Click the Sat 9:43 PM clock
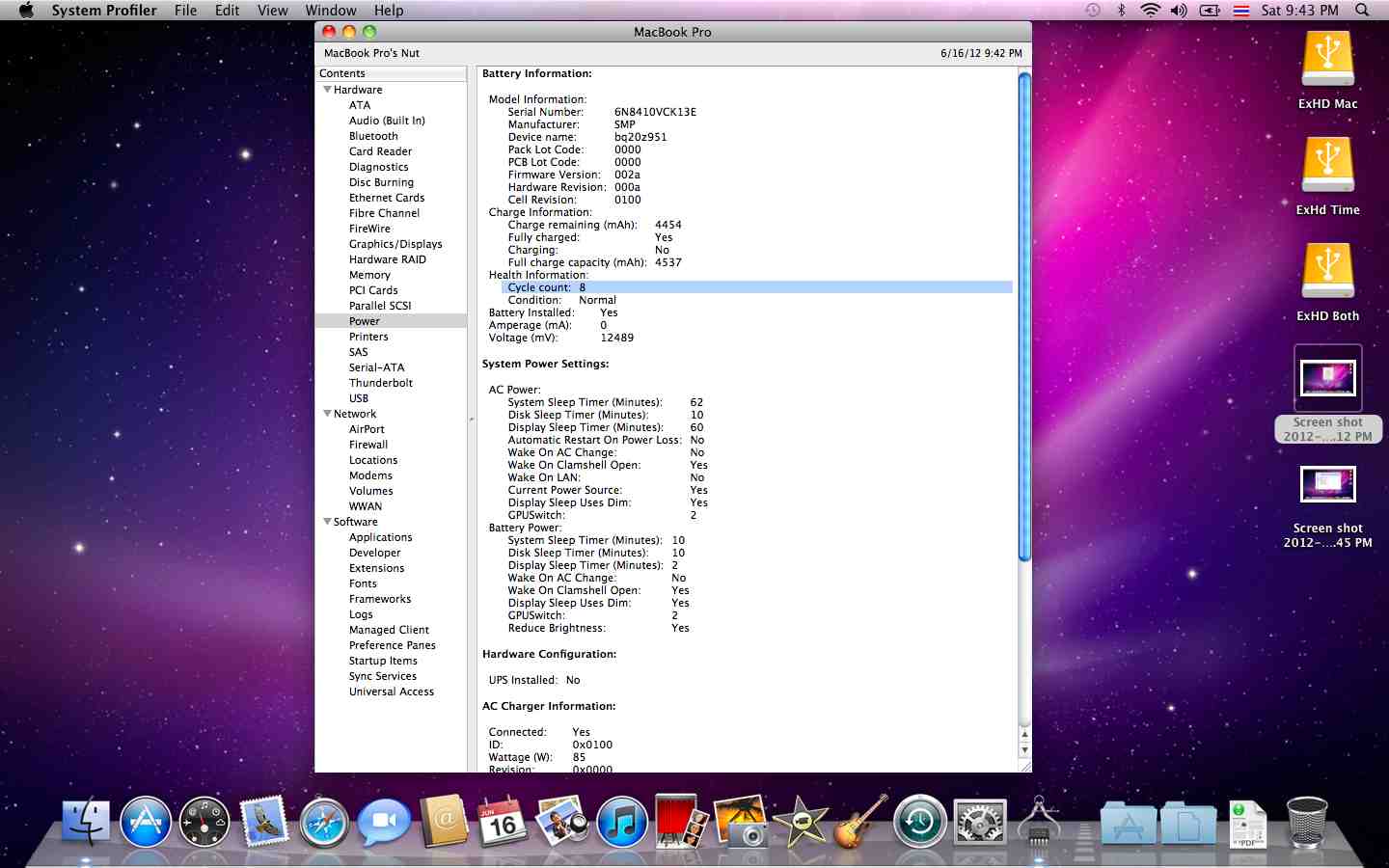 pos(1299,11)
